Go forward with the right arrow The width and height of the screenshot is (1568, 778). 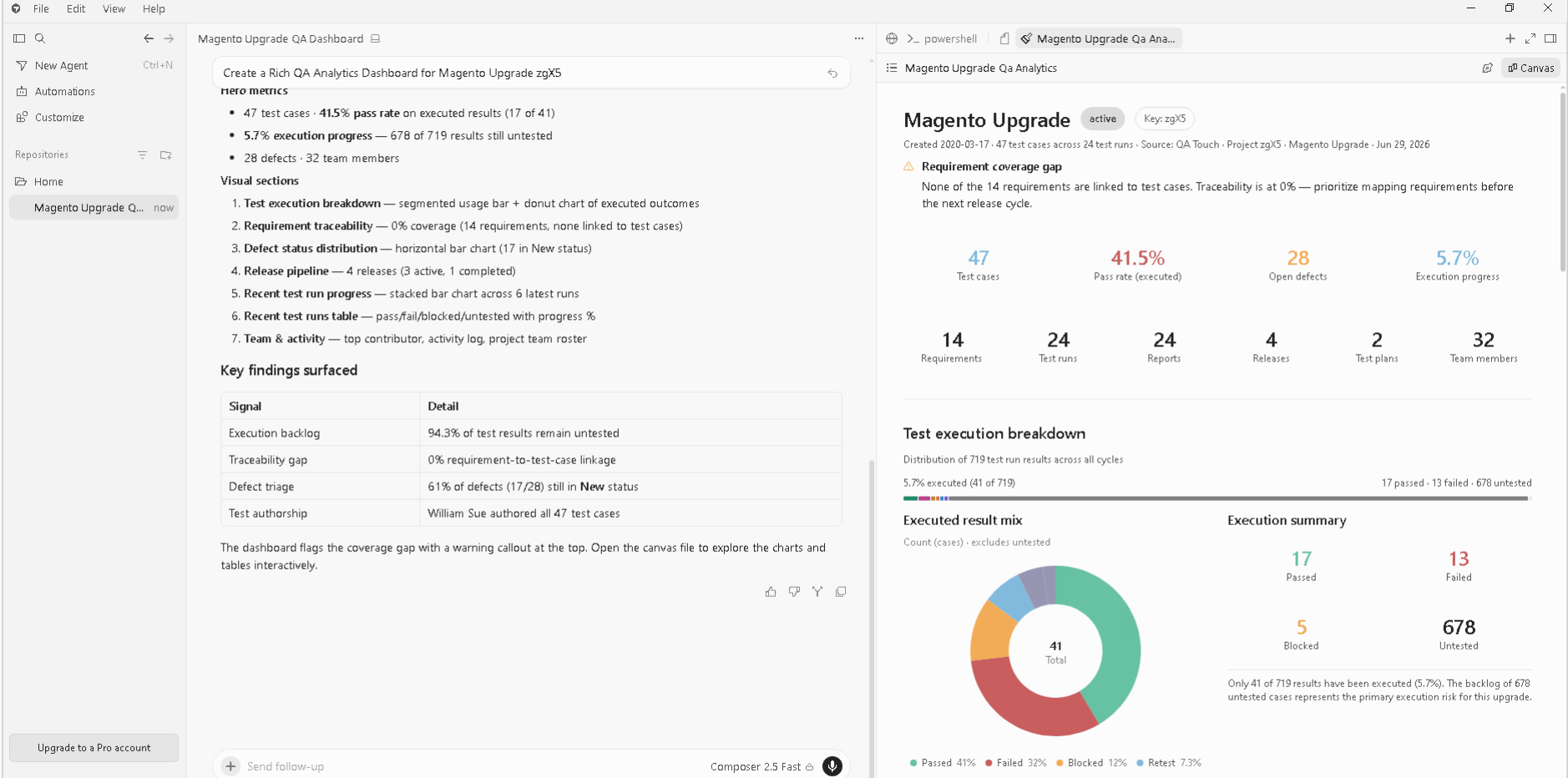point(169,38)
